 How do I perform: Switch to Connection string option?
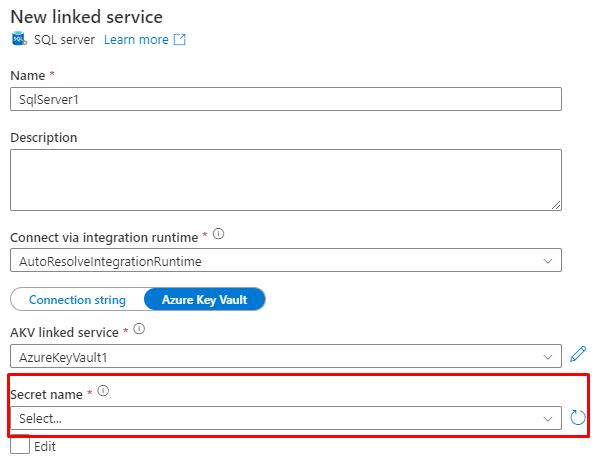pyautogui.click(x=77, y=300)
